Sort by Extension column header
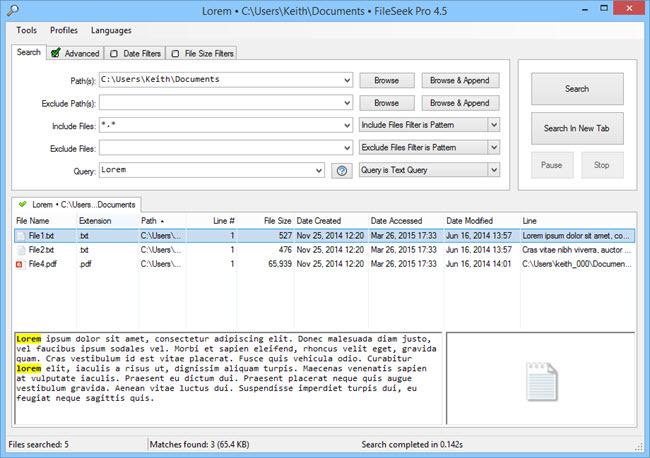650x458 pixels. click(108, 221)
